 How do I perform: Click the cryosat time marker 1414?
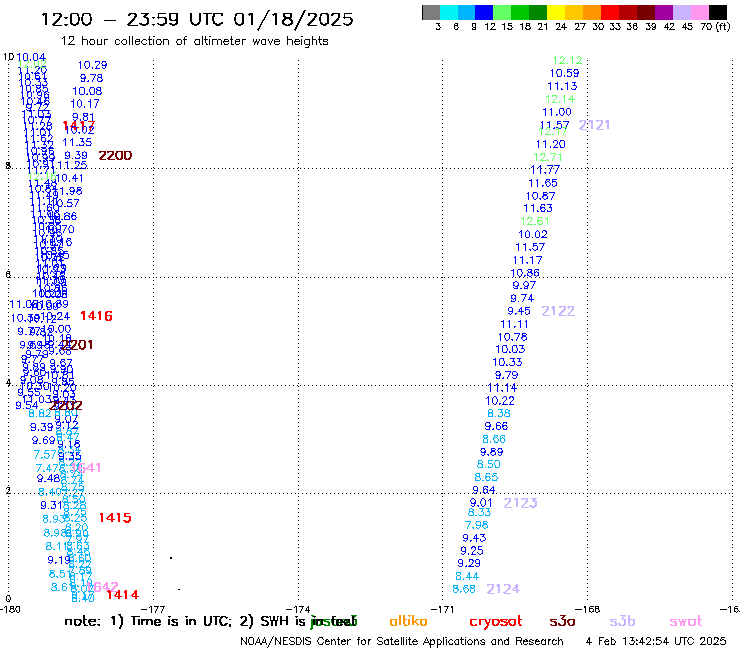pyautogui.click(x=123, y=594)
